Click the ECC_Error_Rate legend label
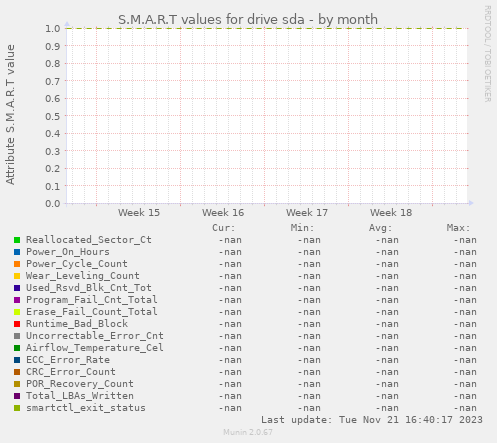This screenshot has height=443, width=497. pos(68,360)
